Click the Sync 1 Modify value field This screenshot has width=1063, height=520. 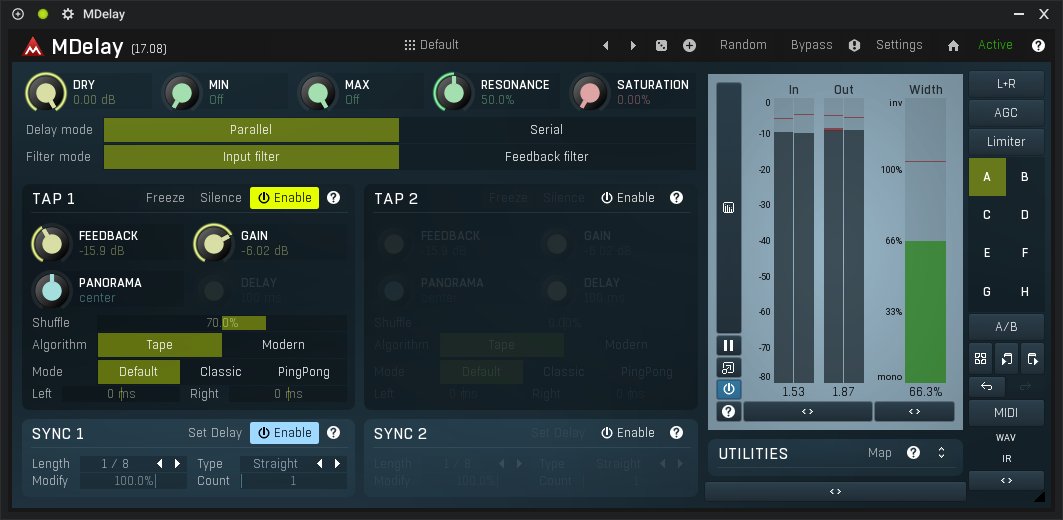click(x=134, y=481)
